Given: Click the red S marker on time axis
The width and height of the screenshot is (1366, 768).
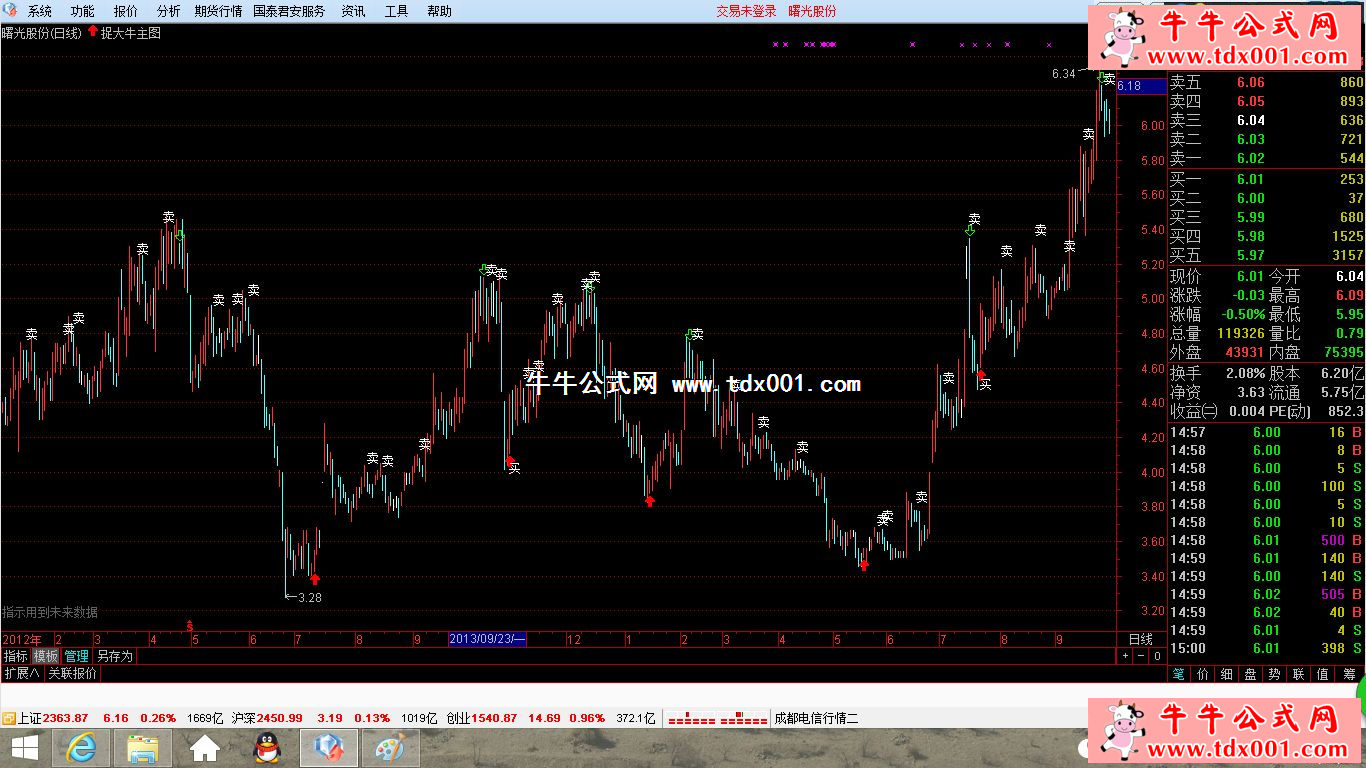Looking at the screenshot, I should point(190,626).
